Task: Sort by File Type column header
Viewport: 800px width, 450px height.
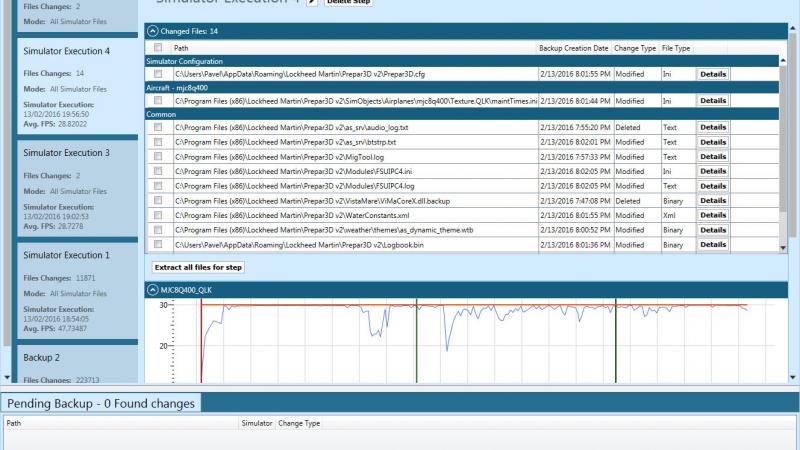Action: pos(676,48)
